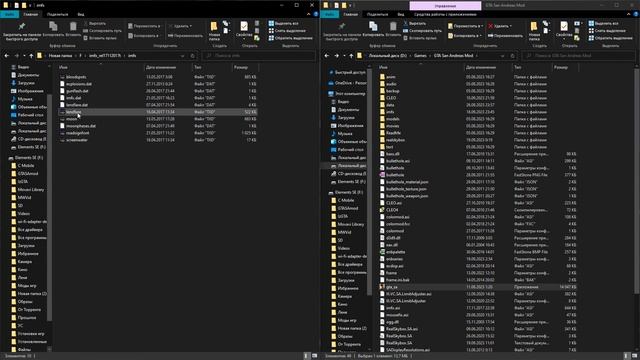Click GTA San Andreas Mod in breadcrumb path
640x360 pixels.
(x=453, y=56)
